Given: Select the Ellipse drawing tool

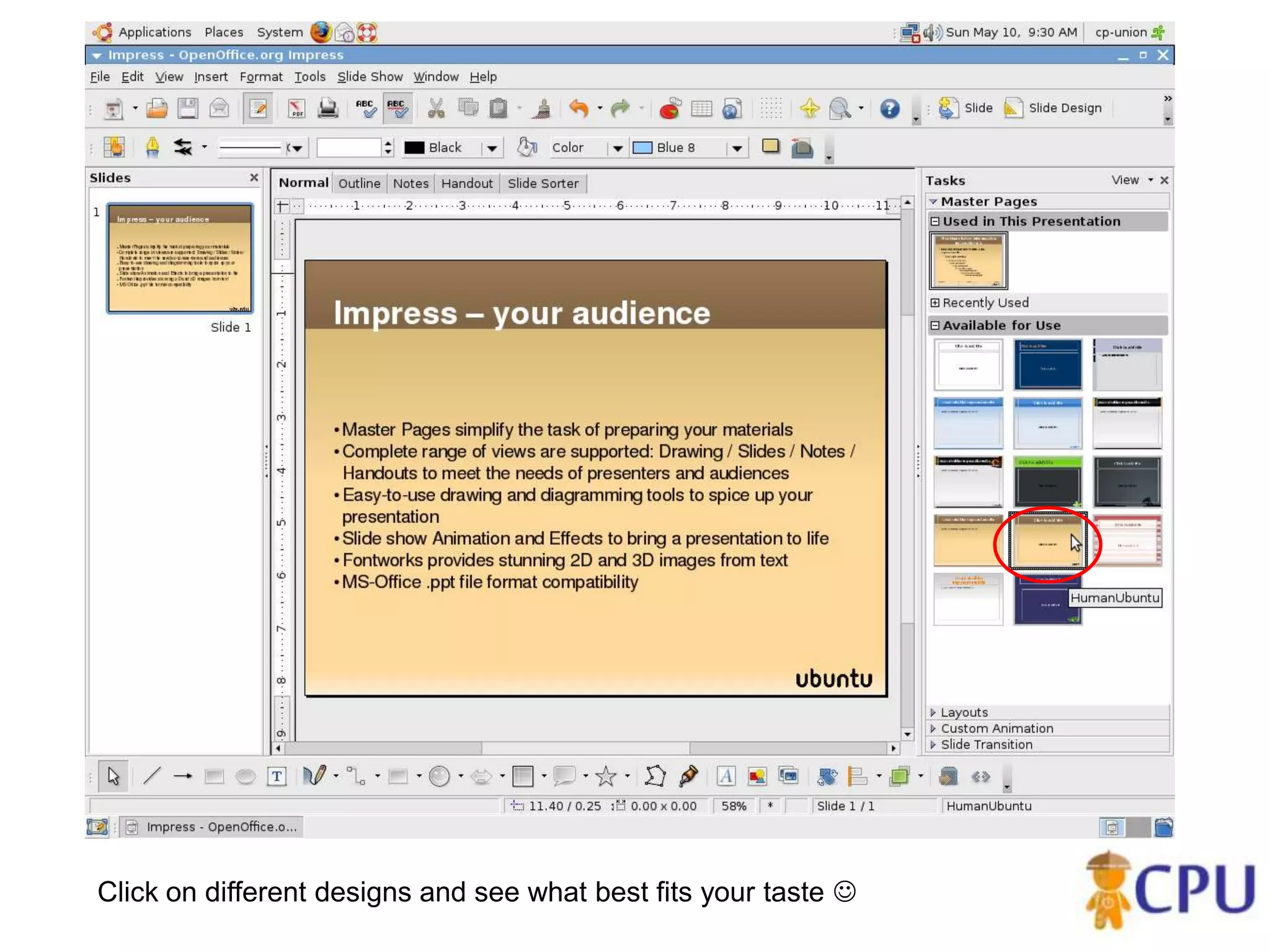Looking at the screenshot, I should (x=246, y=776).
